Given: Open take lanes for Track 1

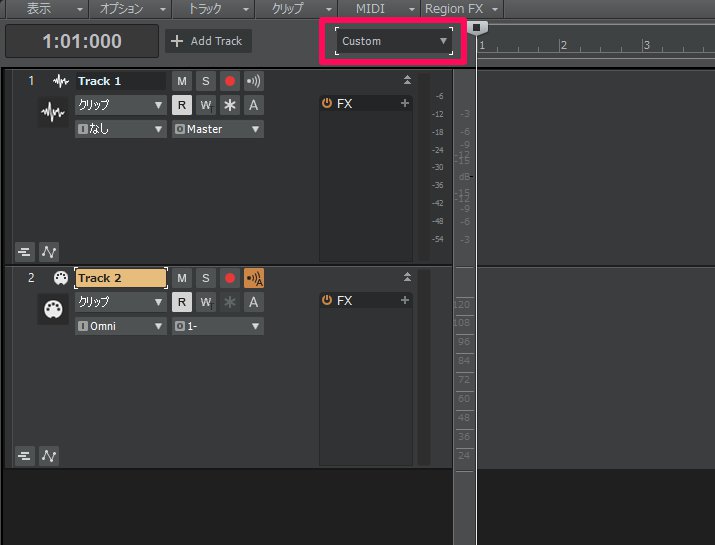Looking at the screenshot, I should (x=25, y=251).
